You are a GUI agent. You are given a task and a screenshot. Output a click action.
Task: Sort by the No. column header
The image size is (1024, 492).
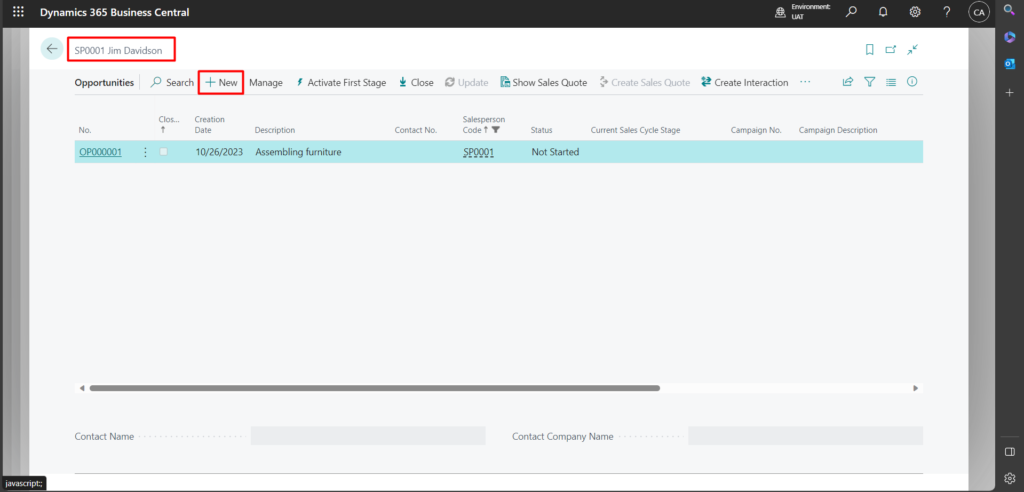click(x=85, y=130)
